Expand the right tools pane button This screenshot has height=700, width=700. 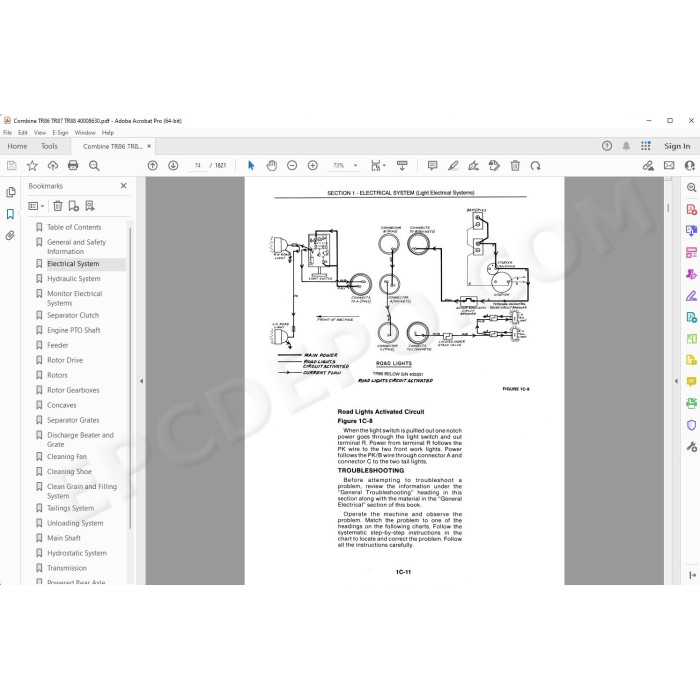(x=692, y=575)
